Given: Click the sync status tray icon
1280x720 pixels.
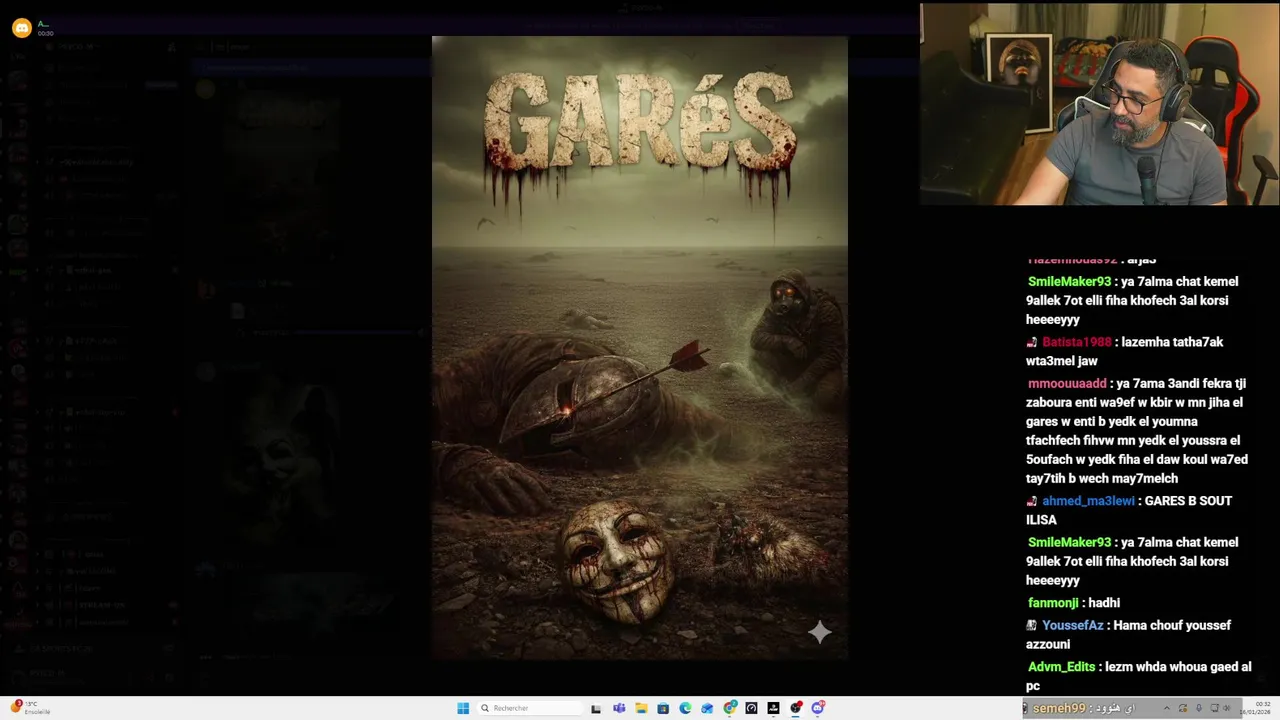Looking at the screenshot, I should coord(1183,708).
